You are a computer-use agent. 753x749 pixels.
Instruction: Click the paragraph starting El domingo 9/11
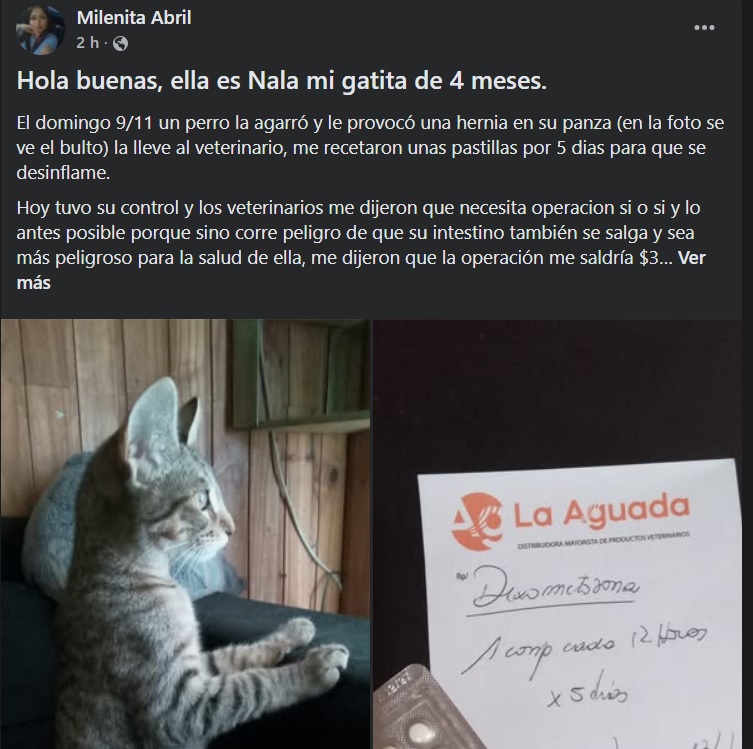click(370, 148)
